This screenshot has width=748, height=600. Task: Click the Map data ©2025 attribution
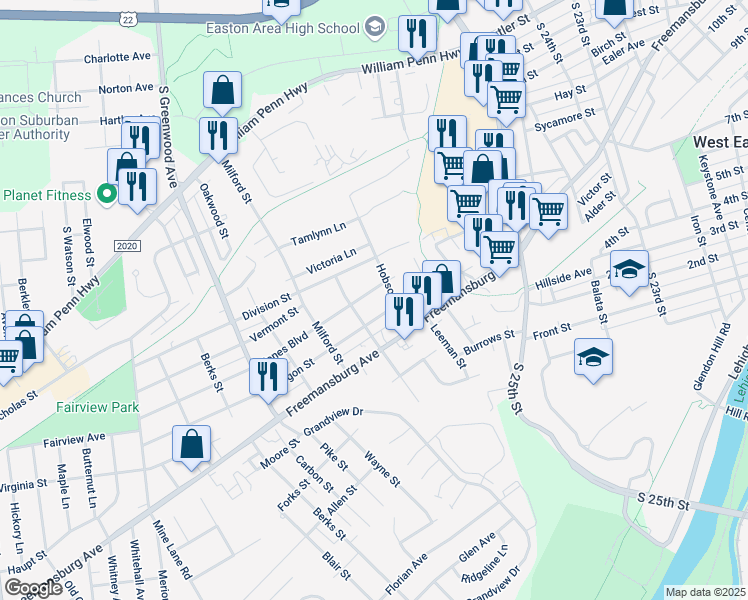tap(705, 592)
